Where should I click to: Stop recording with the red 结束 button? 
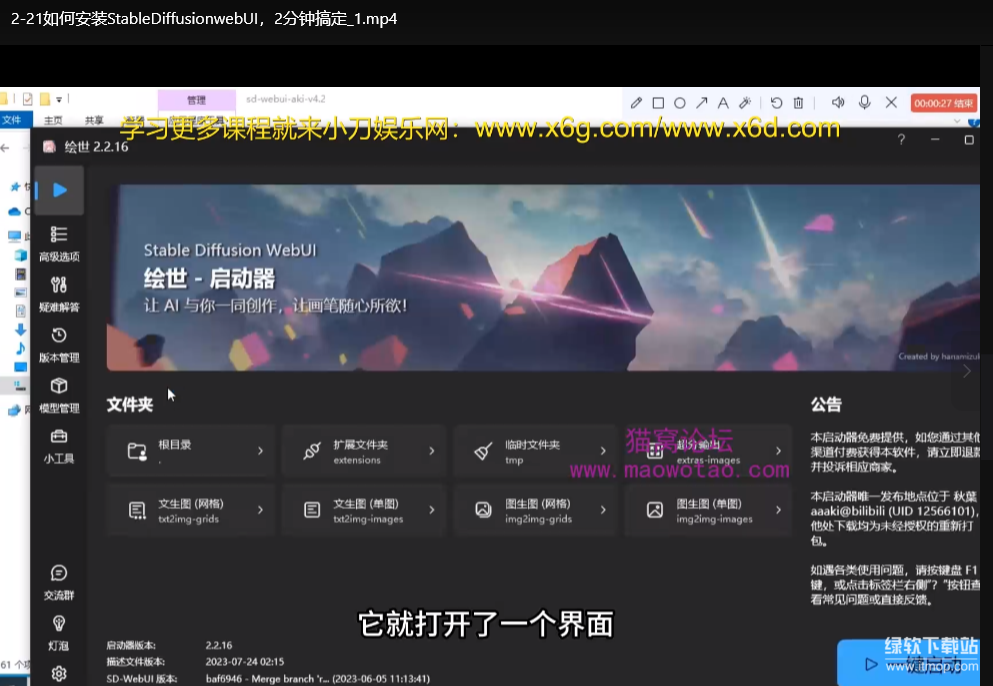[x=944, y=103]
